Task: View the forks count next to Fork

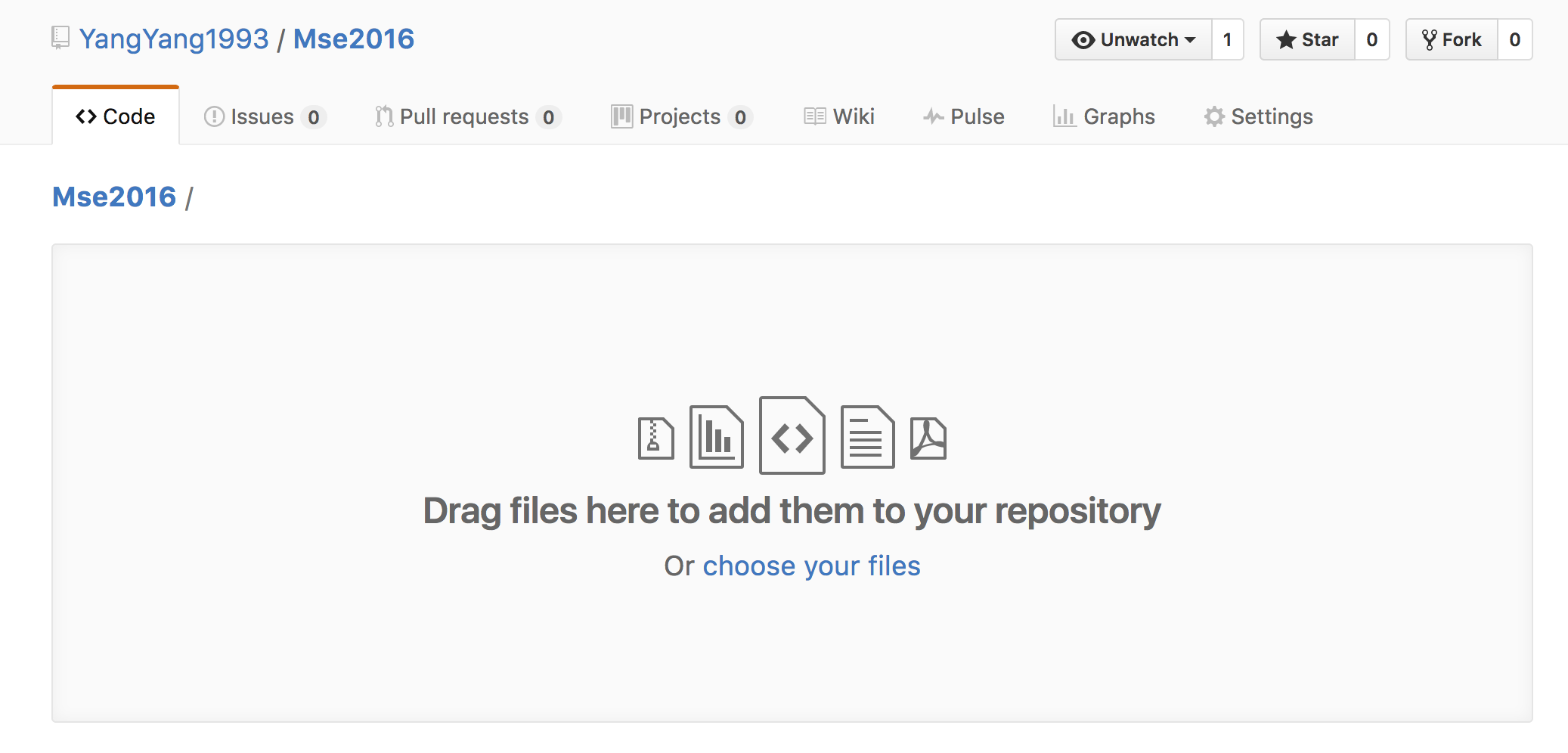Action: tap(1515, 39)
